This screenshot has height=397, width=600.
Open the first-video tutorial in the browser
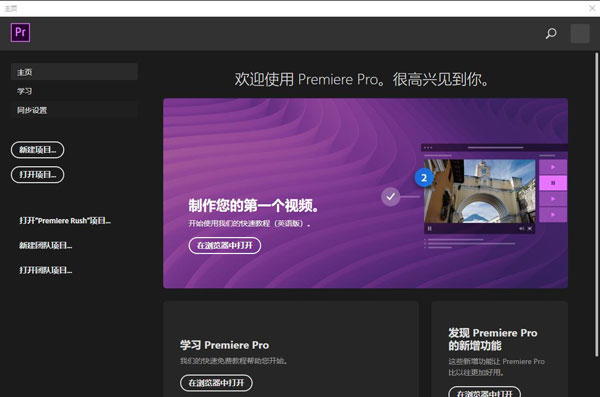(x=225, y=245)
